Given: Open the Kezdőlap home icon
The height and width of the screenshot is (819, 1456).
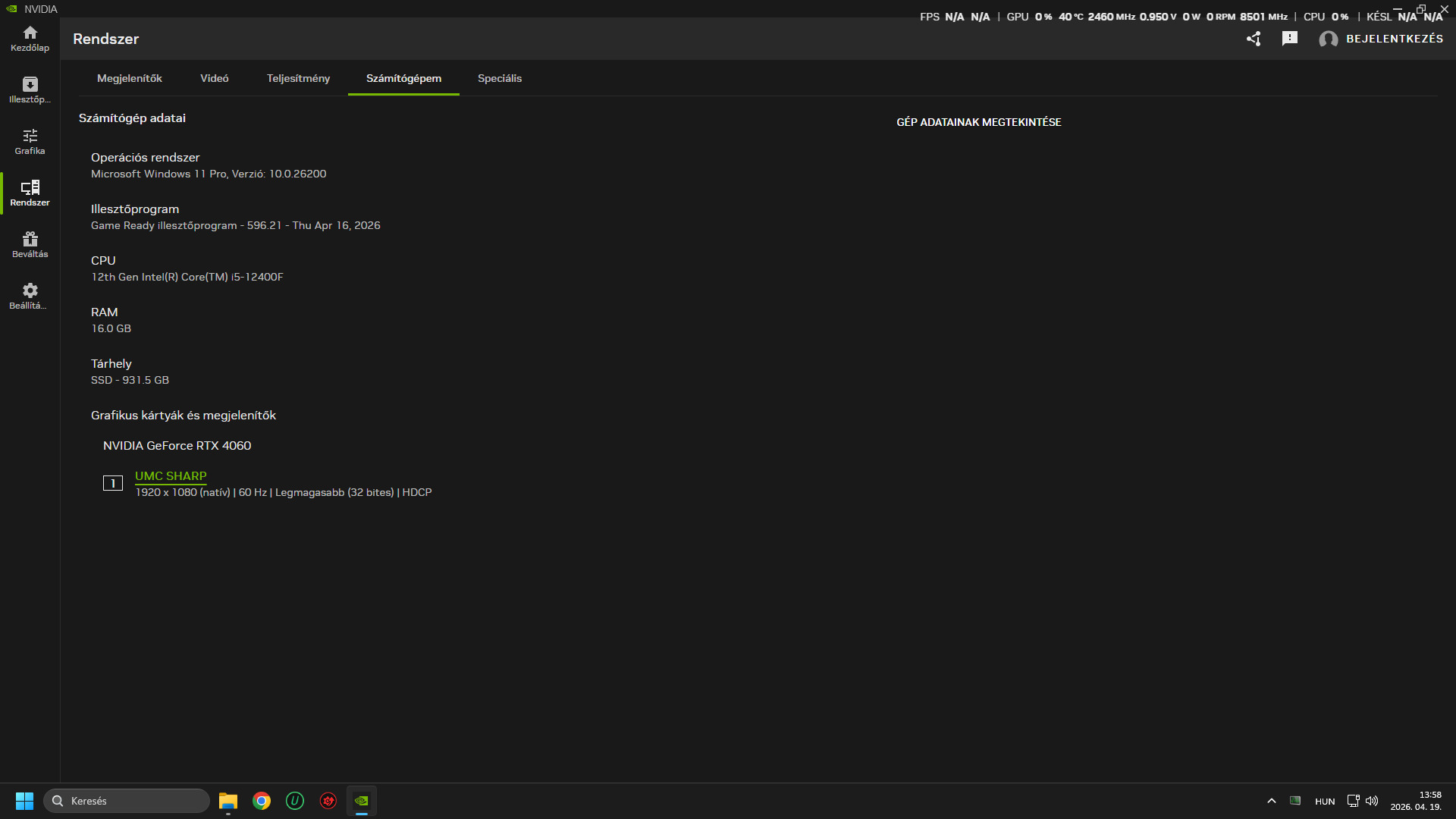Looking at the screenshot, I should click(30, 38).
